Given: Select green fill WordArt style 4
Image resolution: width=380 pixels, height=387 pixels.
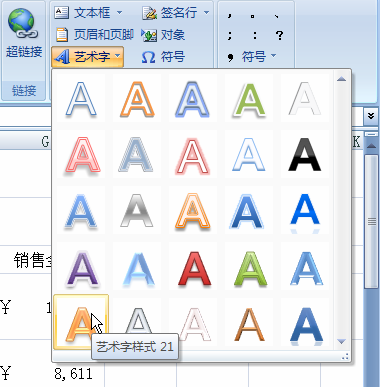Looking at the screenshot, I should pyautogui.click(x=249, y=99).
